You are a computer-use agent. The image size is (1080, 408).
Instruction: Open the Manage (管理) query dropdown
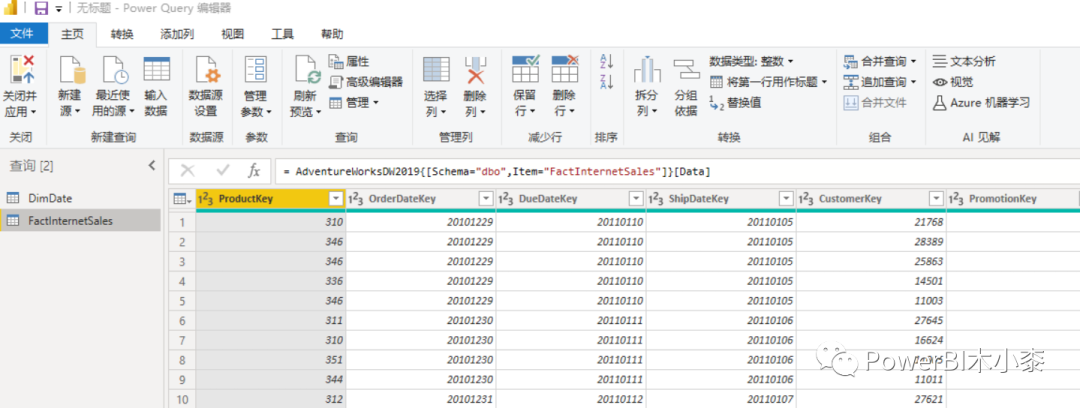[x=354, y=103]
